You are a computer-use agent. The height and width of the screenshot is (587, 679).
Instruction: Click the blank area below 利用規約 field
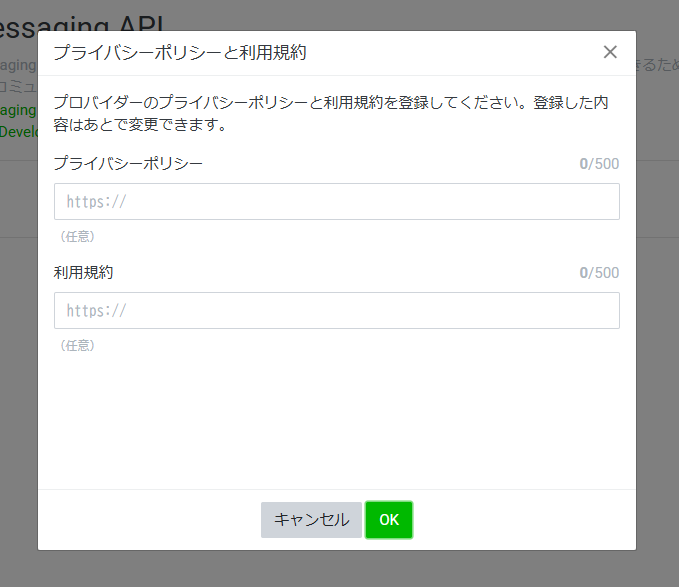[336, 420]
